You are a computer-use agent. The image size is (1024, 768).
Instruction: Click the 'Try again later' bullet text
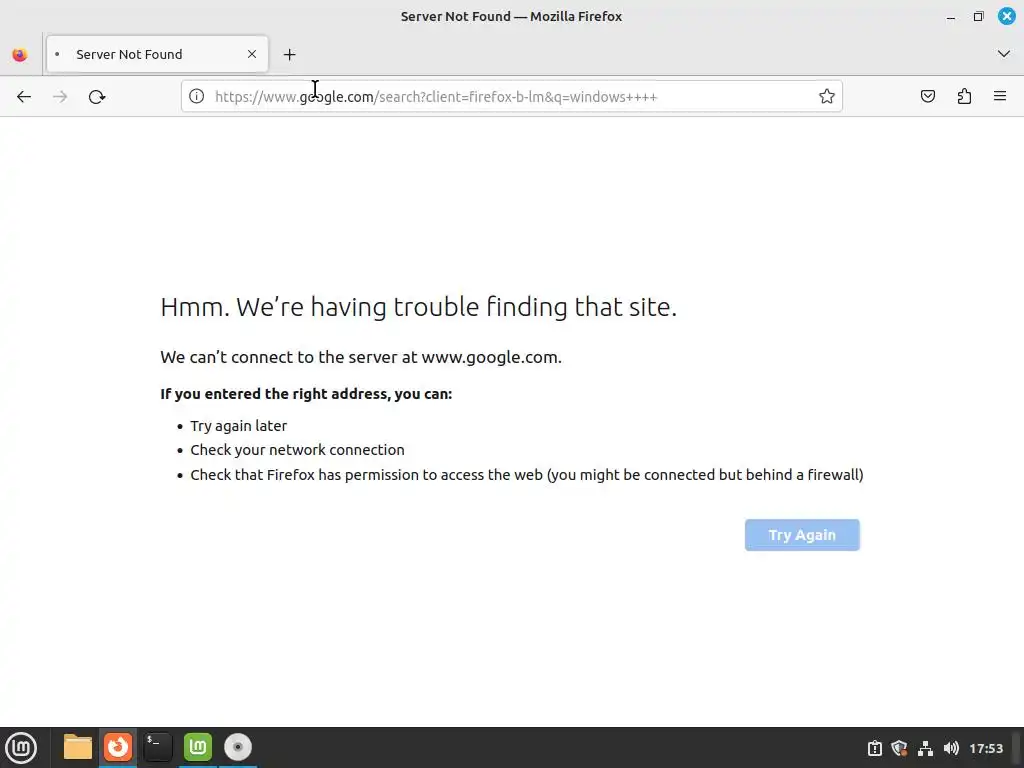click(238, 426)
